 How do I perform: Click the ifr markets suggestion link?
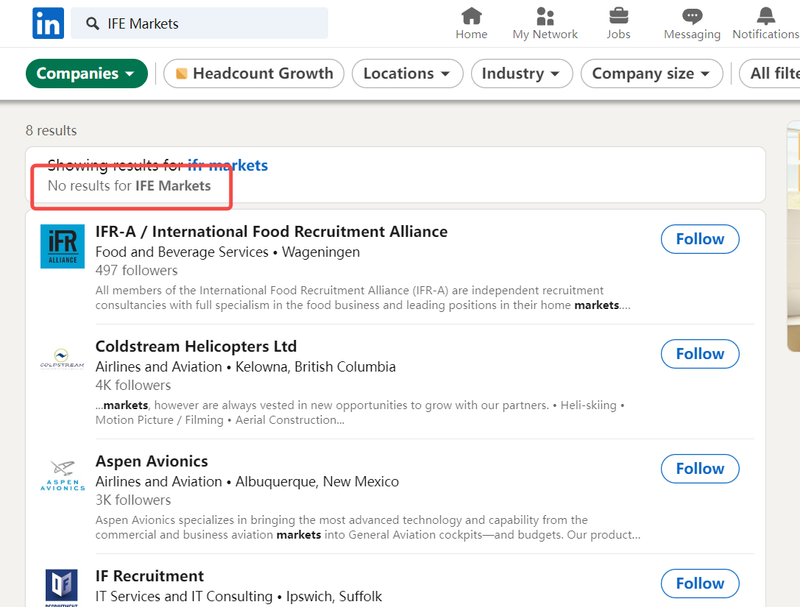[x=228, y=165]
